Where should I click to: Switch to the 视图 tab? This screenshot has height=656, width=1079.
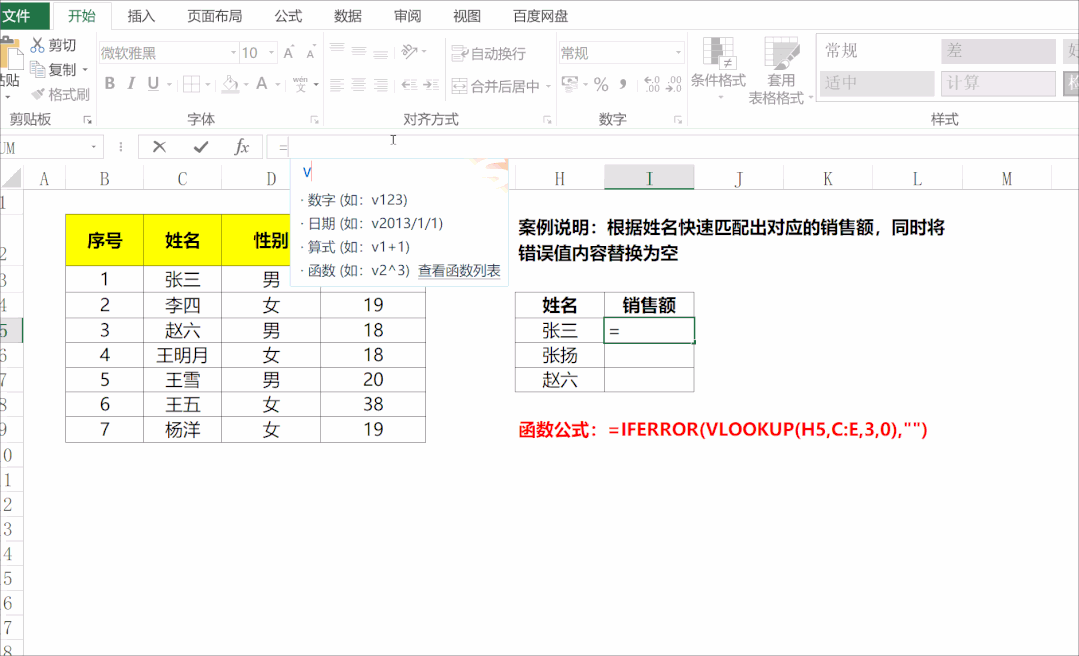pos(467,16)
